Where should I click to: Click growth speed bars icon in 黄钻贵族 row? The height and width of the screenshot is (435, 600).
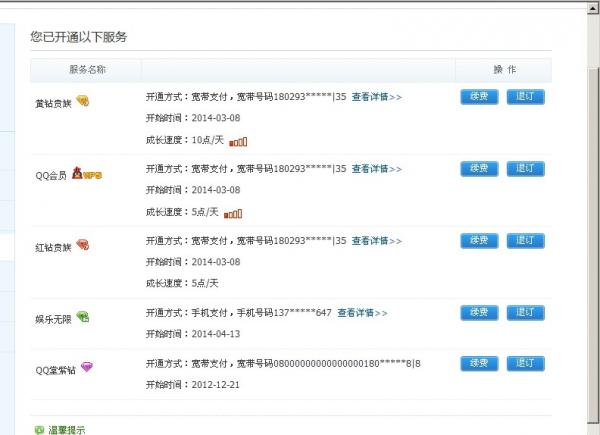pos(238,142)
